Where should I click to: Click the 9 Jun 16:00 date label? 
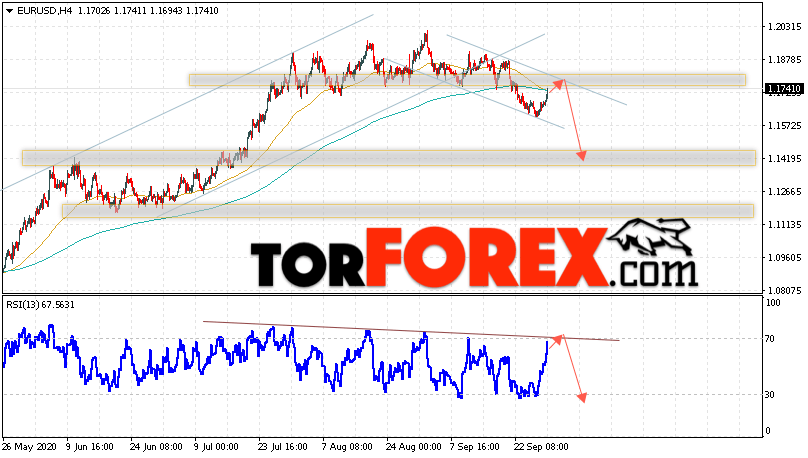point(90,447)
